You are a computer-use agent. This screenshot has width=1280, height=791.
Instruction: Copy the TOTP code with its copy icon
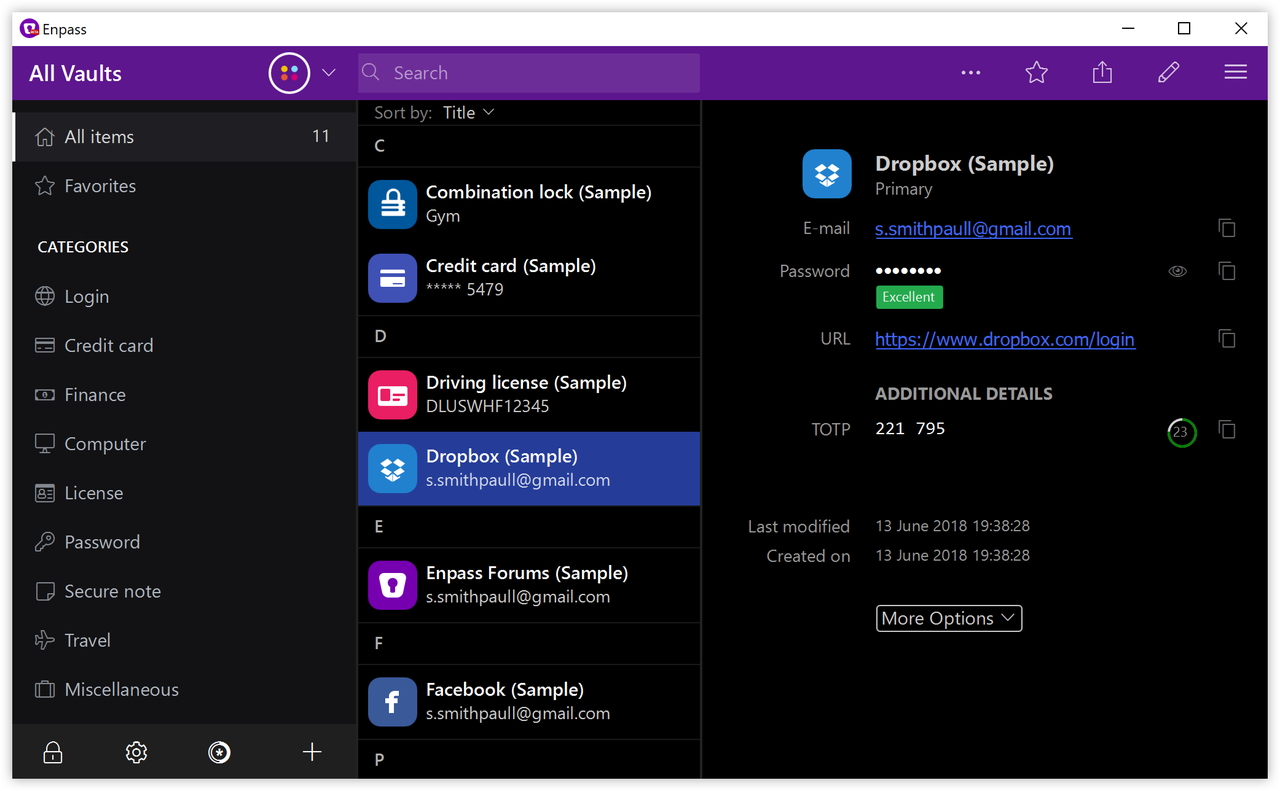(1227, 430)
